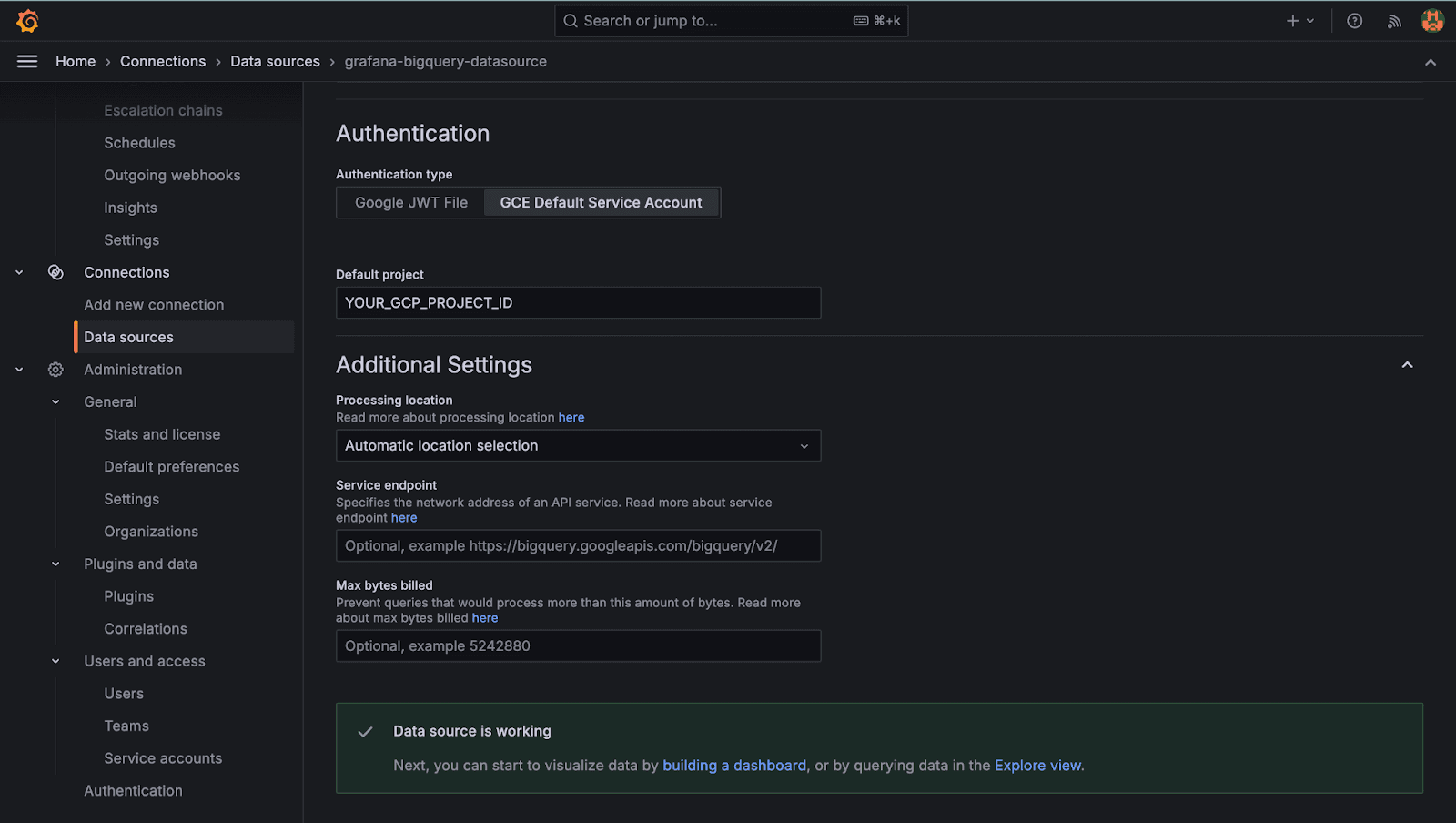
Task: Click the Max bytes billed input field
Action: (x=579, y=645)
